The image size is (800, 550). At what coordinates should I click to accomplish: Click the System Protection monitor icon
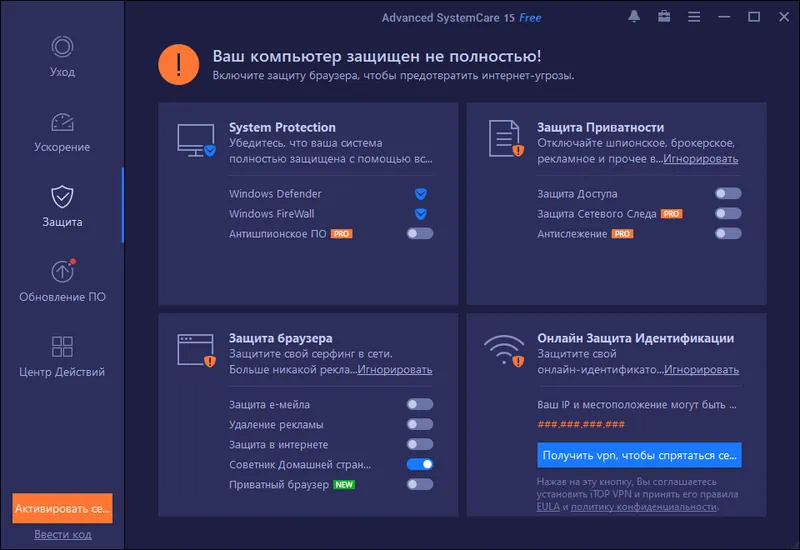[x=196, y=140]
